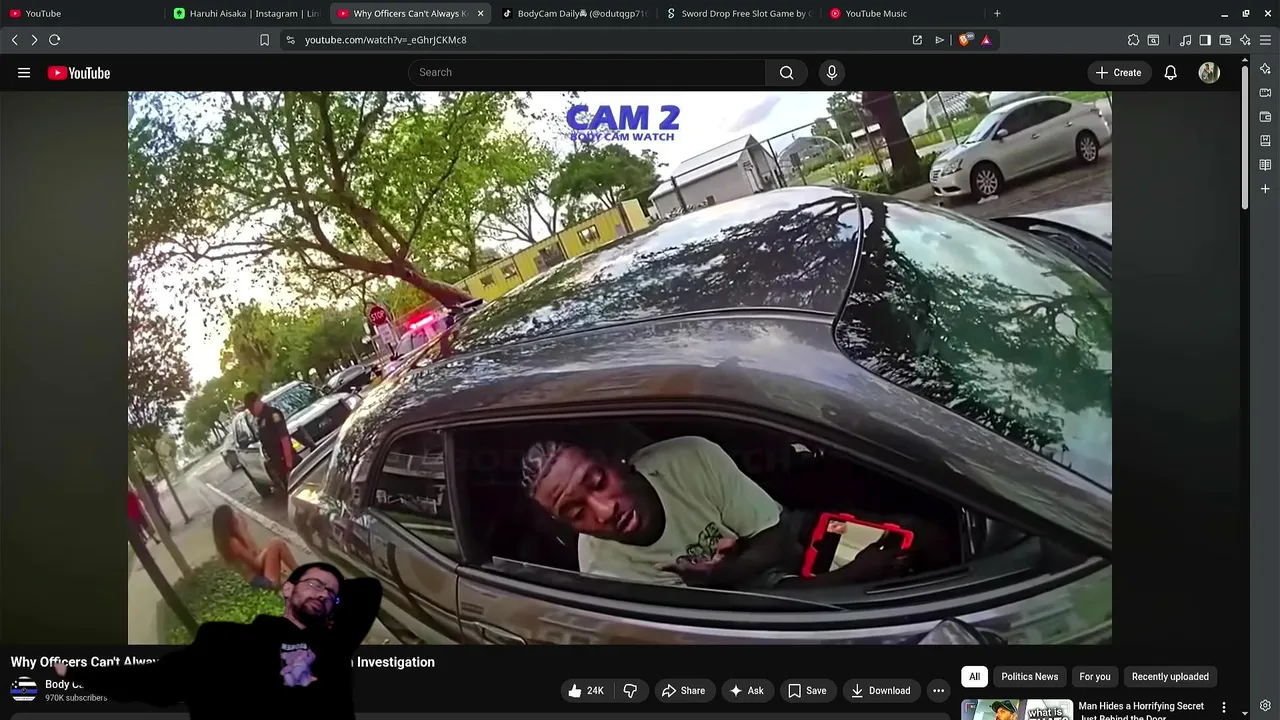Add item to sidebar with plus

point(1265,189)
